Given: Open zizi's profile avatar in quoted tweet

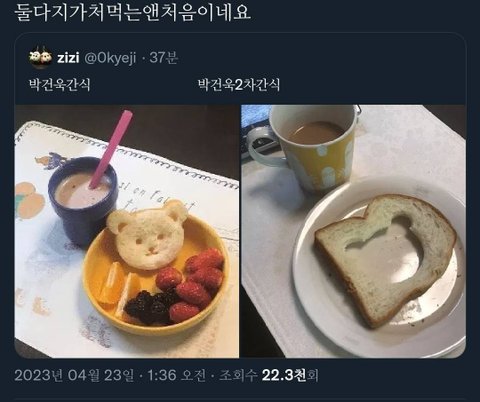Looking at the screenshot, I should pos(40,57).
